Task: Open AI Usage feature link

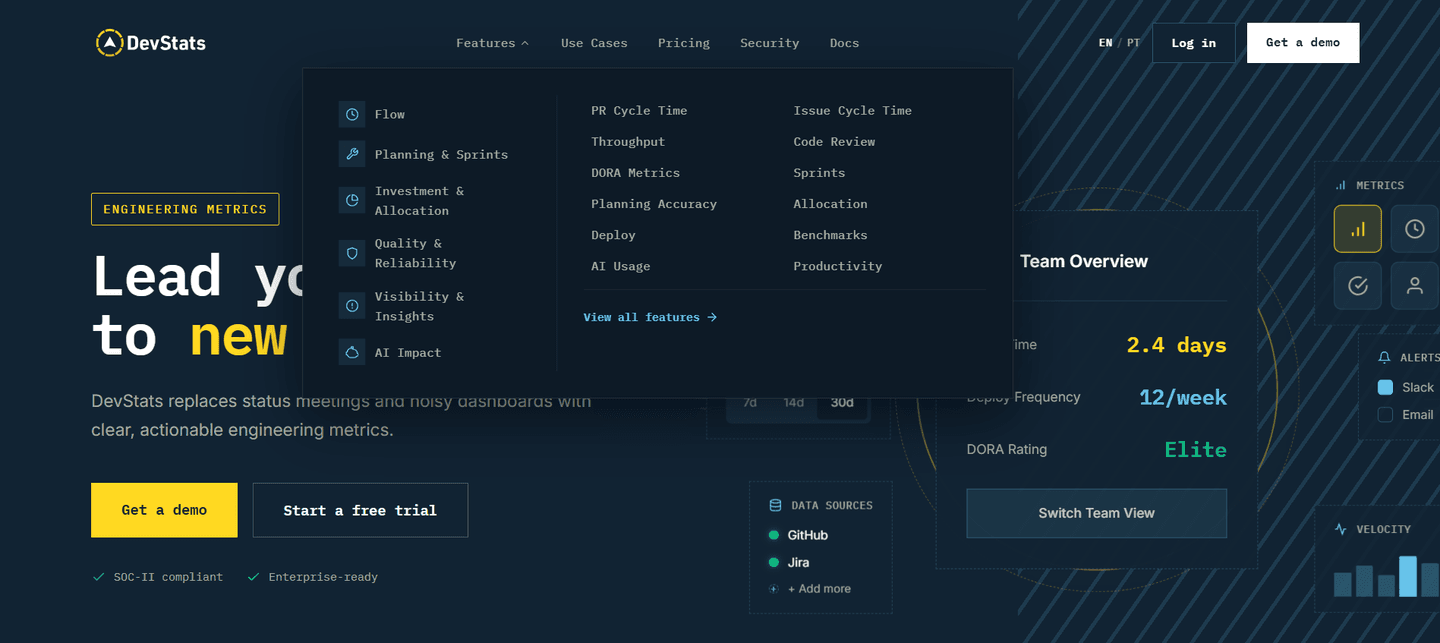Action: tap(620, 266)
